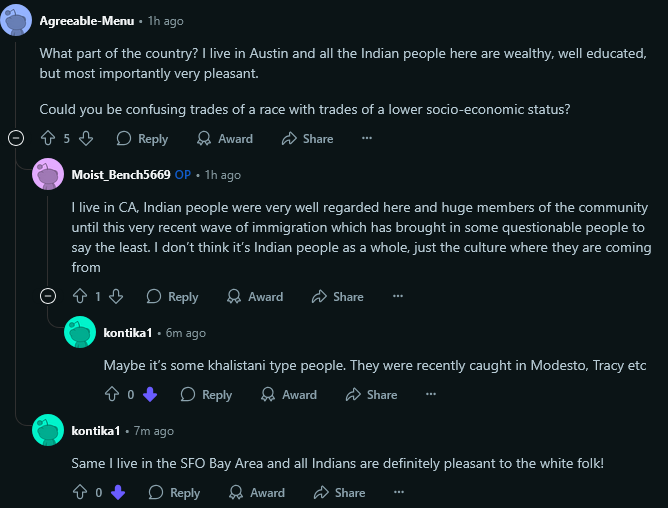Remove downvote on kontika1's Modesto comment
Image resolution: width=668 pixels, height=508 pixels.
tap(150, 394)
